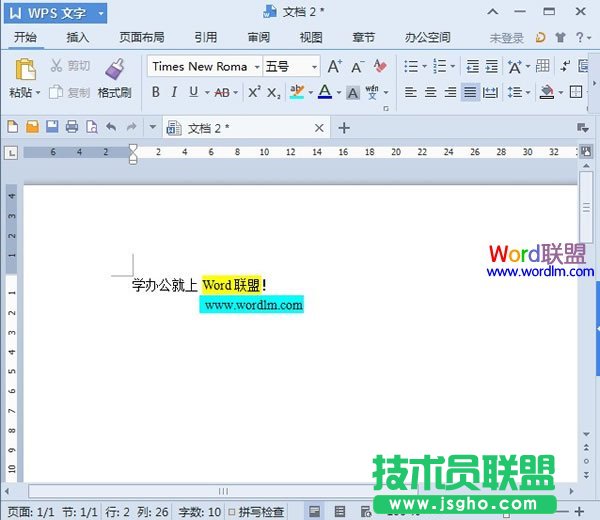Toggle underline formatting
This screenshot has width=600, height=520.
194,92
